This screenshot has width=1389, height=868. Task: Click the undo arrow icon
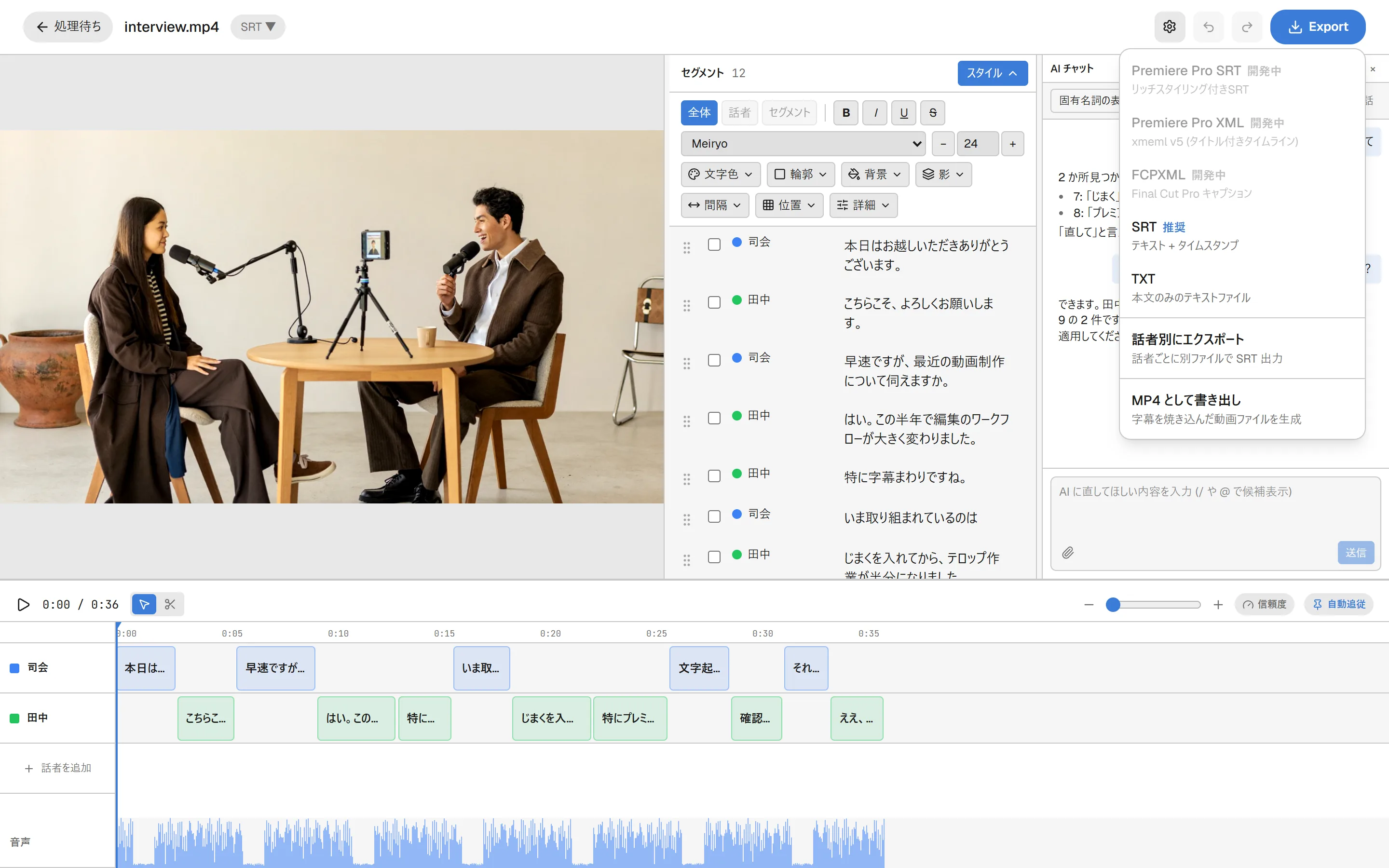click(1208, 27)
